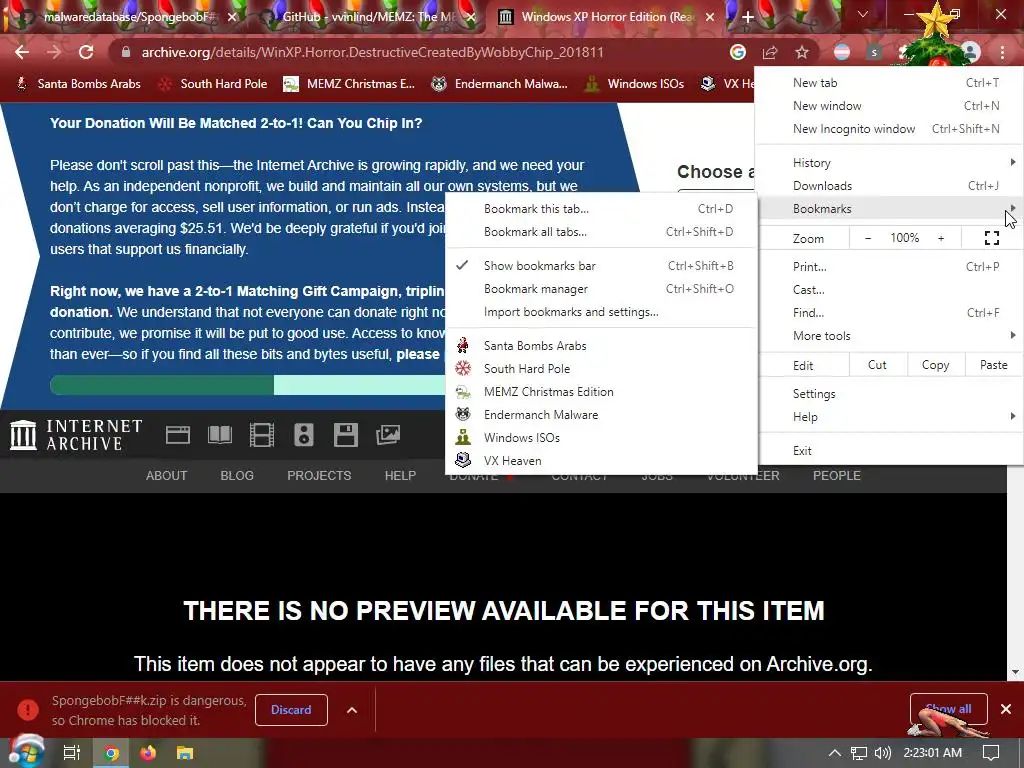Expand the More tools submenu
This screenshot has width=1024, height=768.
pyautogui.click(x=889, y=336)
